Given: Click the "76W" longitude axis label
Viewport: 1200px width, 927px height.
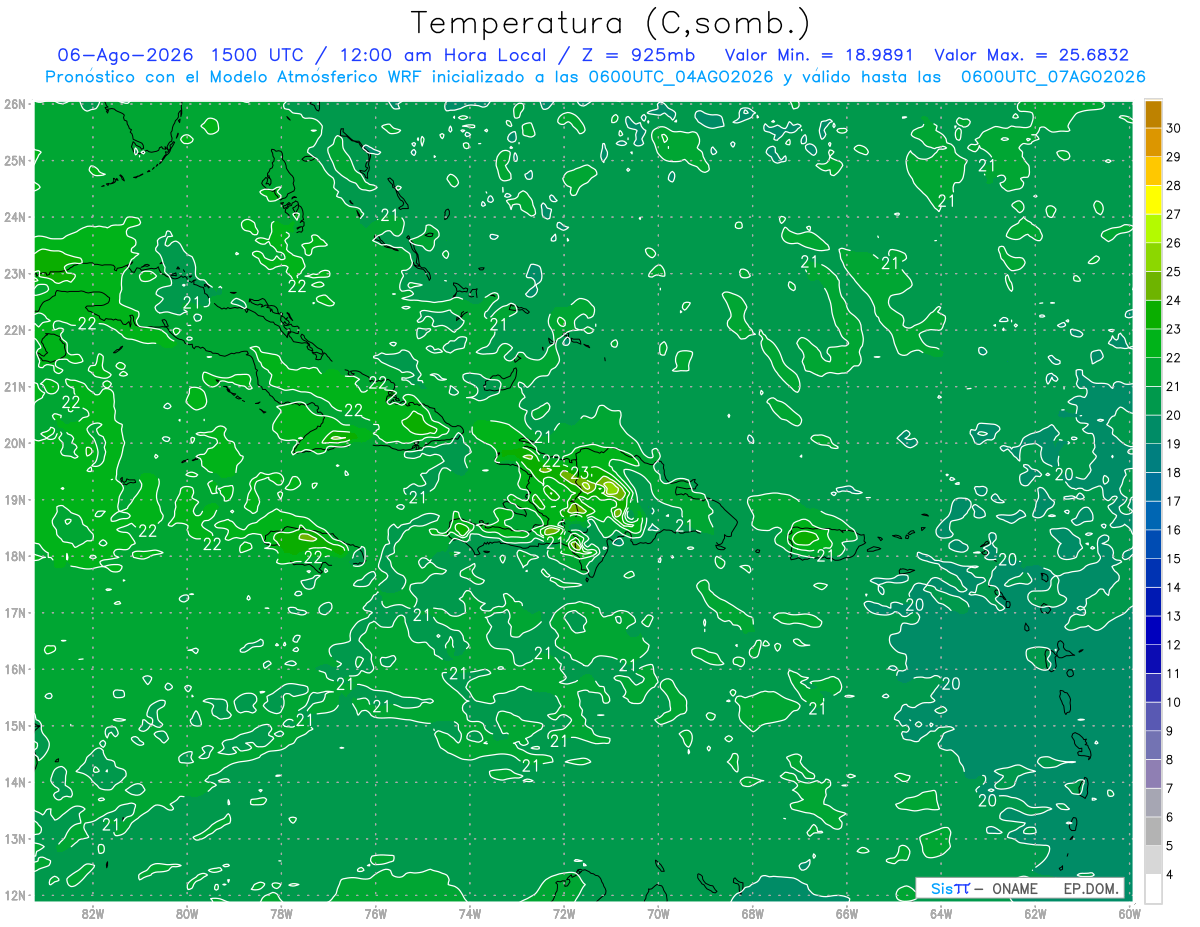Looking at the screenshot, I should [x=375, y=912].
